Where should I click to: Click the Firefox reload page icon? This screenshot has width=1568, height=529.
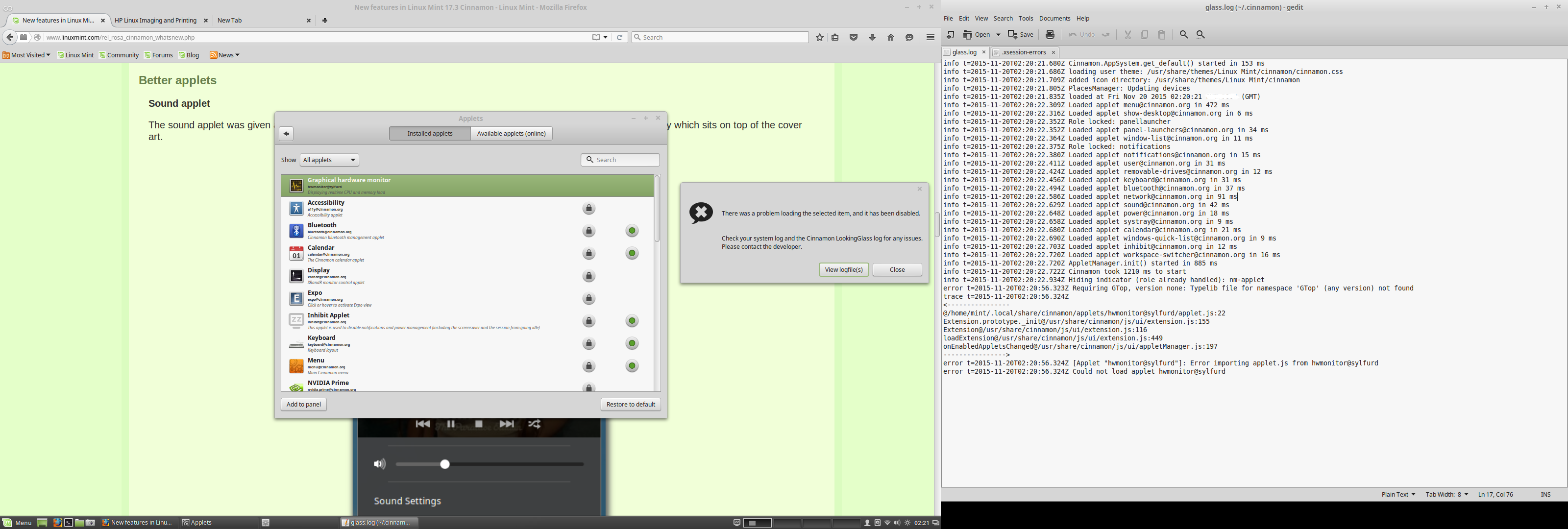(x=620, y=37)
